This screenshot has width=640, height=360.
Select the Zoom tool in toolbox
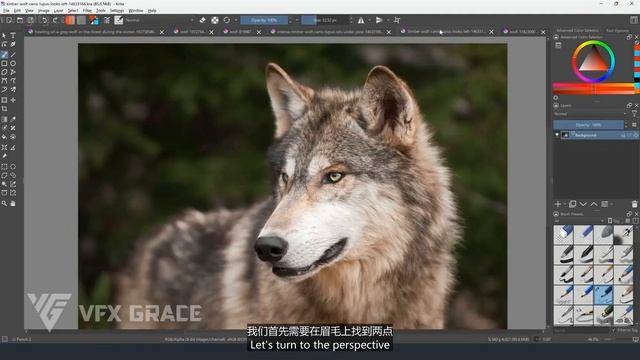point(4,203)
